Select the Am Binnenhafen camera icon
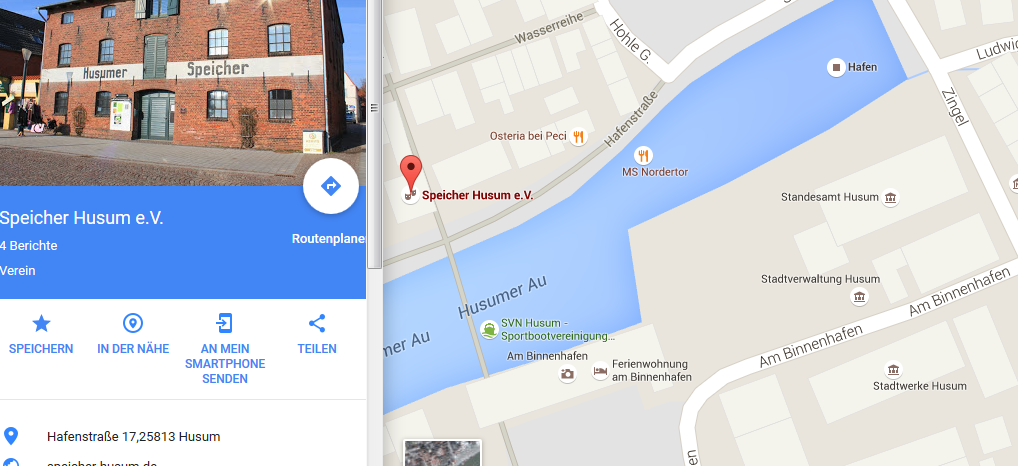The width and height of the screenshot is (1018, 466). point(567,374)
